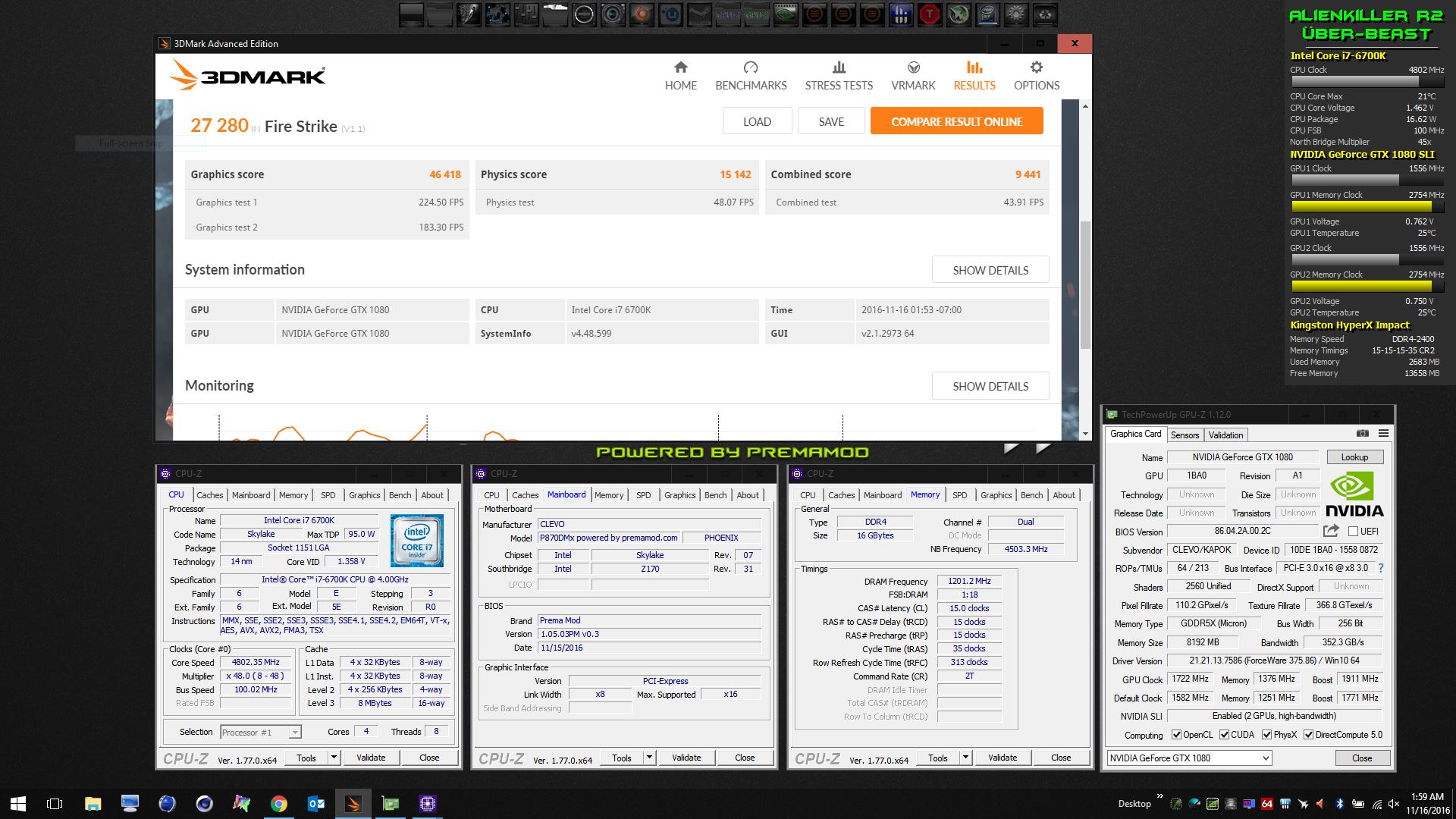Viewport: 1456px width, 819px height.
Task: Launch Google Chrome from the taskbar
Action: [279, 804]
